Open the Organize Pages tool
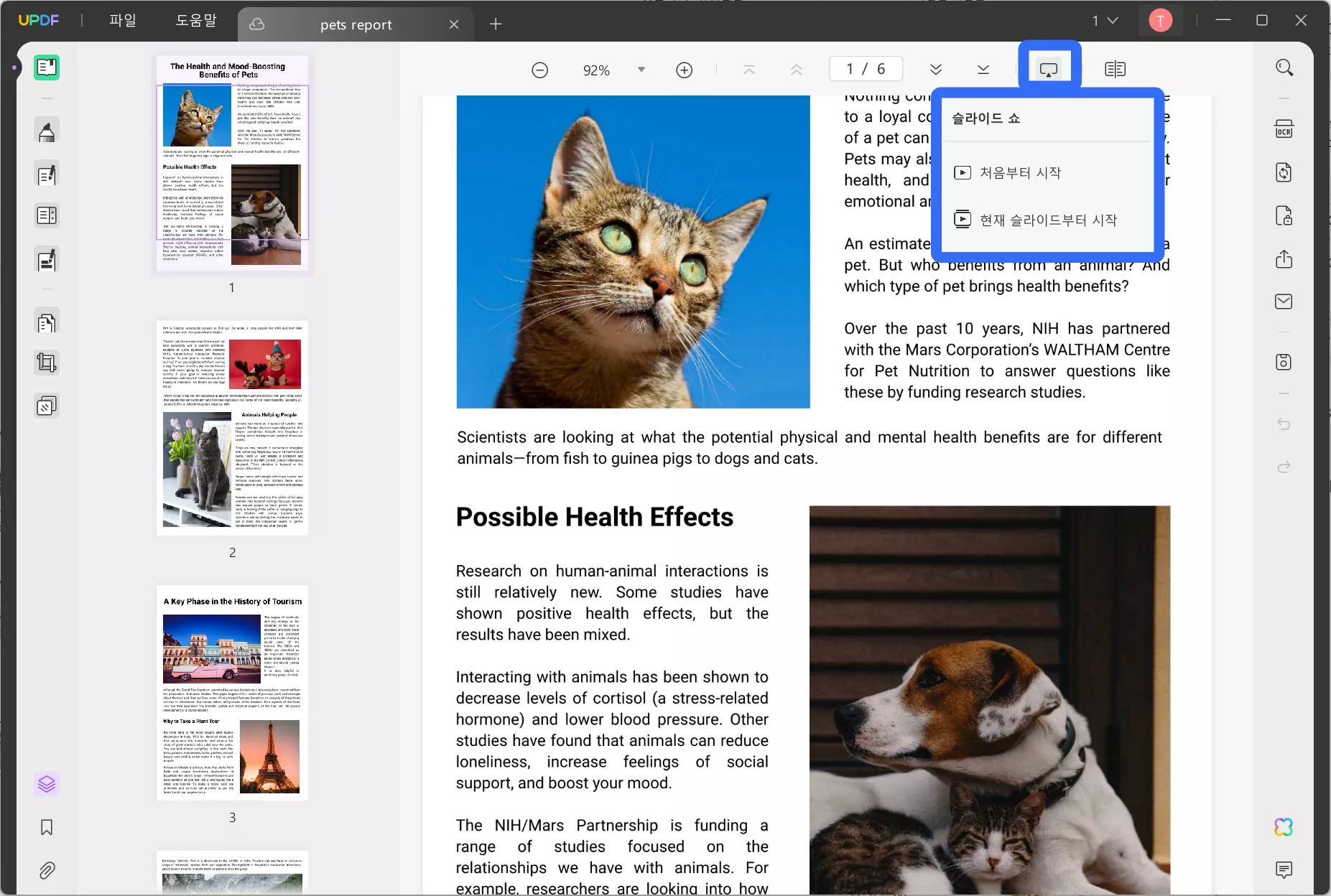The width and height of the screenshot is (1331, 896). (x=47, y=322)
